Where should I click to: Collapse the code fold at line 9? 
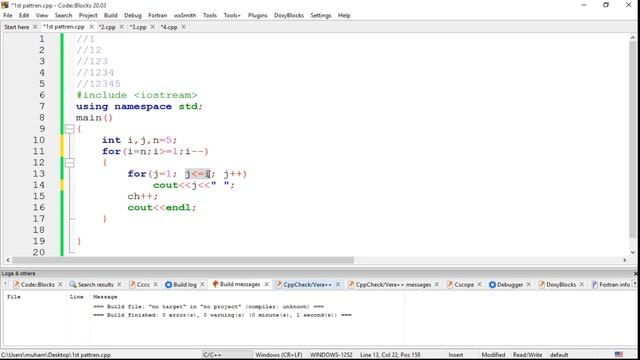[x=69, y=129]
